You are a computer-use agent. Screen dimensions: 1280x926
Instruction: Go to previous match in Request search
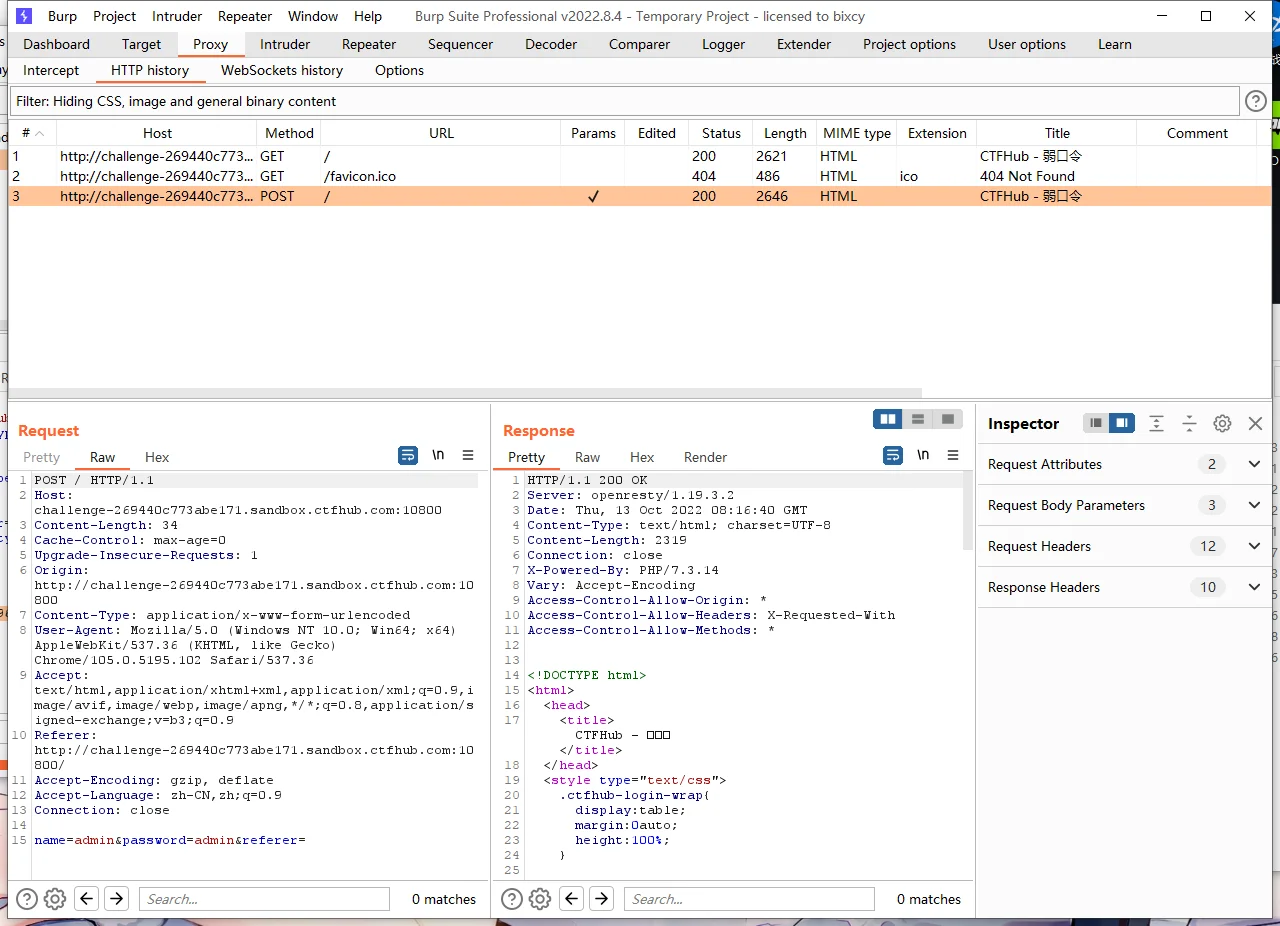(x=87, y=899)
